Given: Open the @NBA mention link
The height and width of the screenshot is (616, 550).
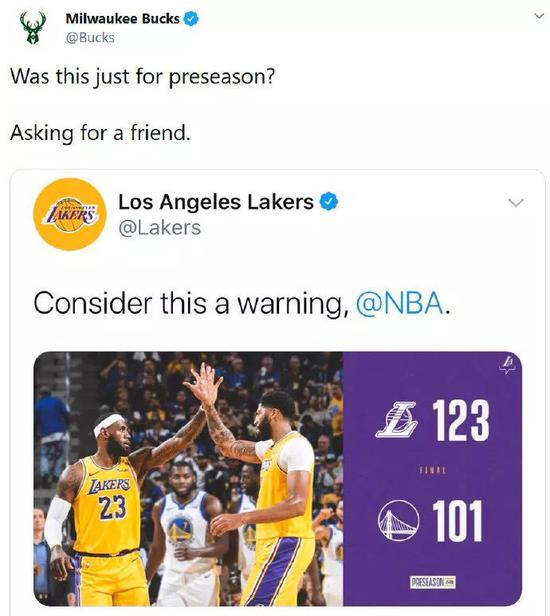Looking at the screenshot, I should coord(399,303).
